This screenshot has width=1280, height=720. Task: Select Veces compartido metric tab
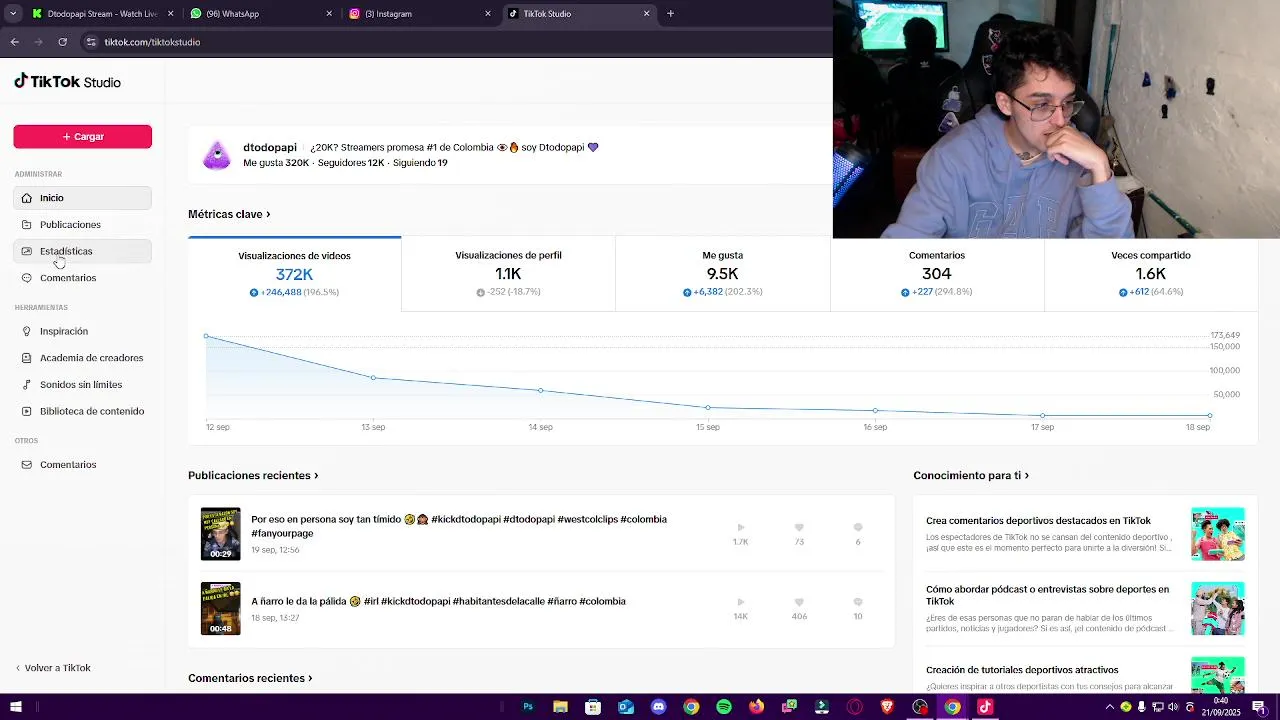[1151, 274]
